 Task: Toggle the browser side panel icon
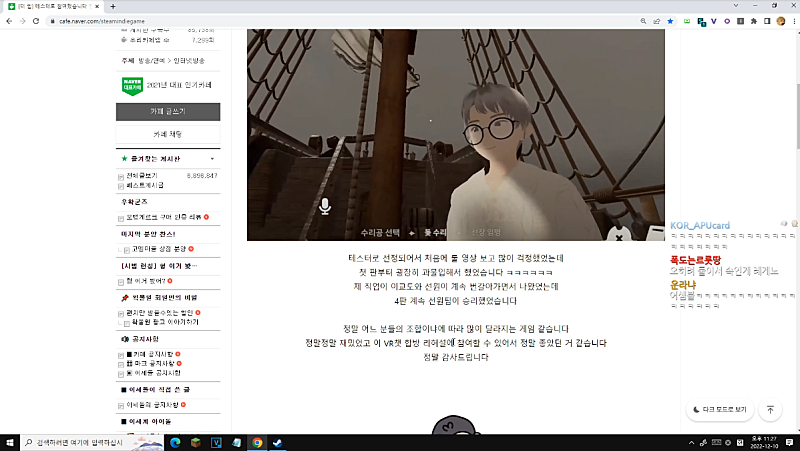[x=767, y=21]
